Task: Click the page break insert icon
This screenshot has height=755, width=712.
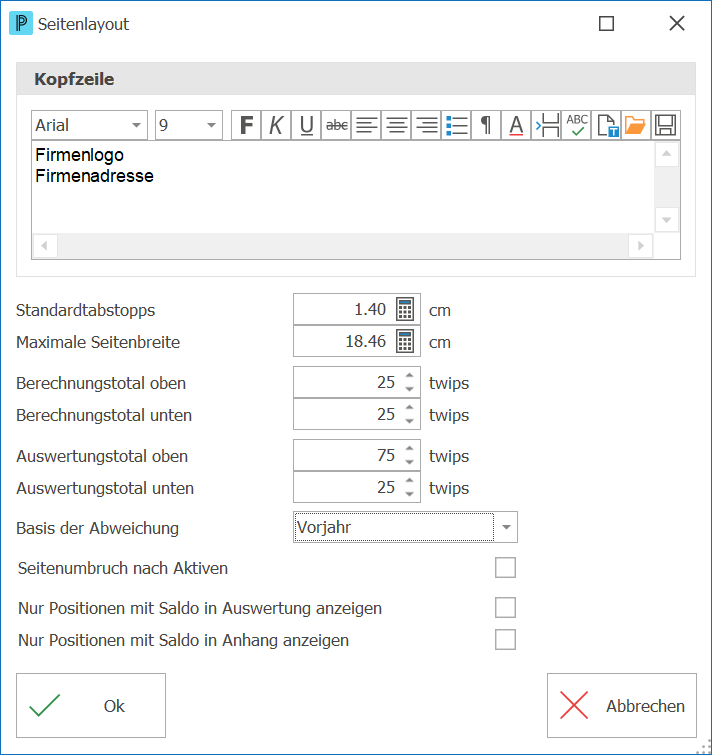Action: (546, 125)
